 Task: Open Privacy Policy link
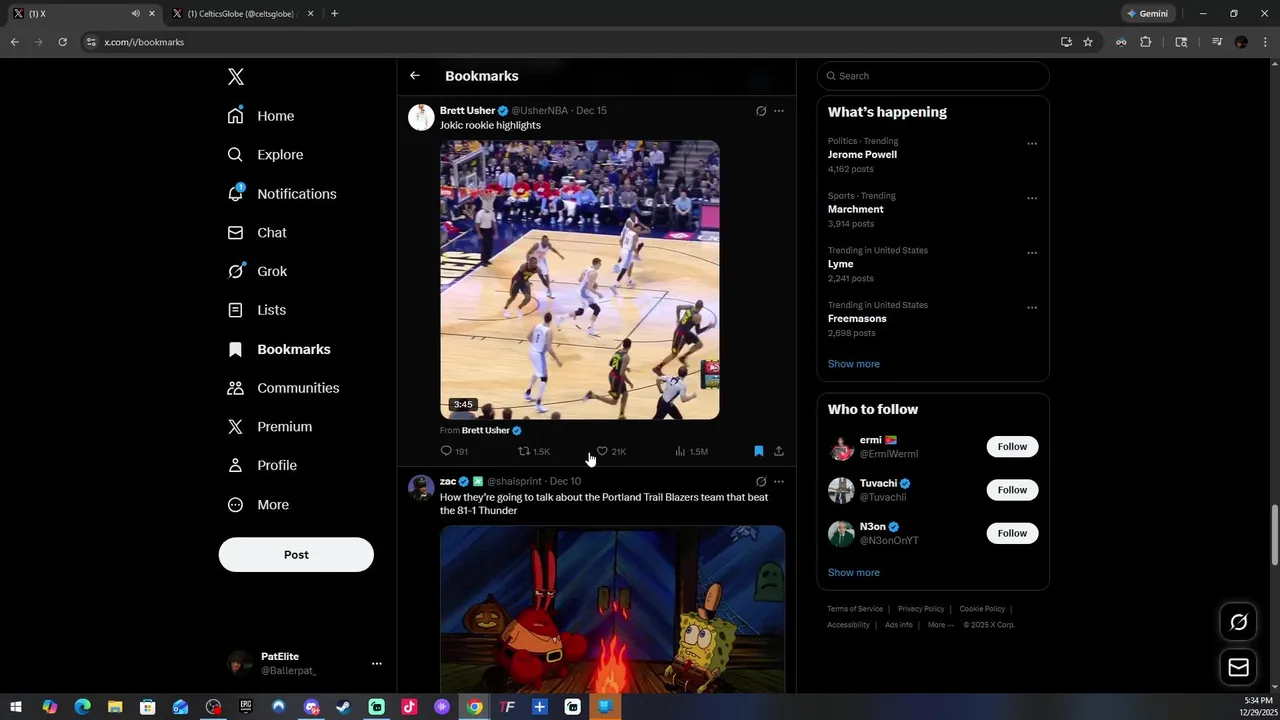(x=921, y=609)
